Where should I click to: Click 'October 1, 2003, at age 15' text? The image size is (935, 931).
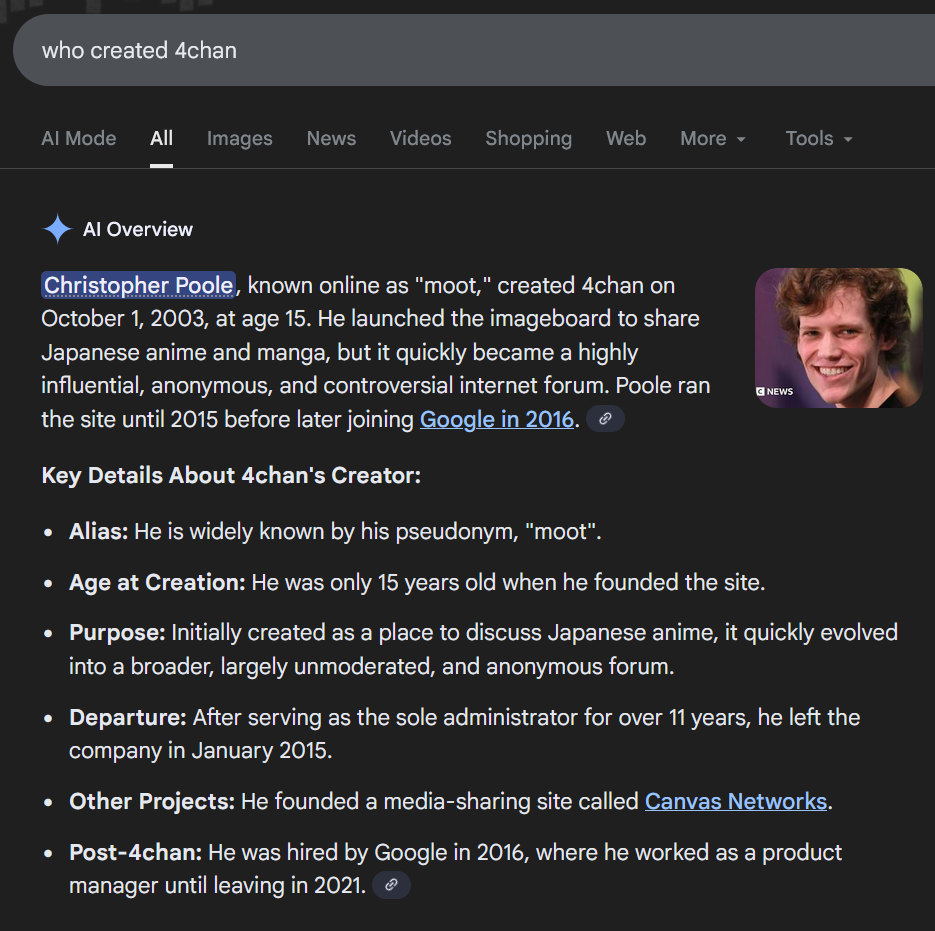(x=174, y=318)
